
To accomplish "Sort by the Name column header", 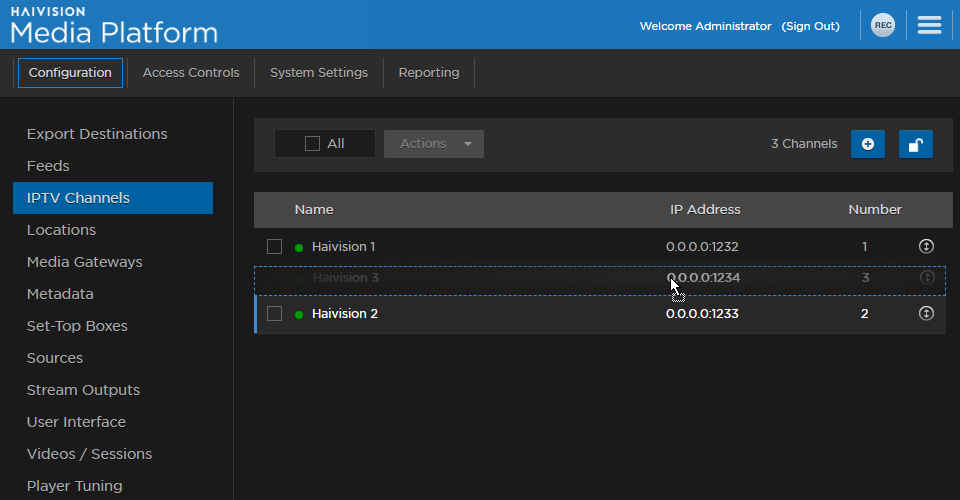I will click(x=314, y=210).
